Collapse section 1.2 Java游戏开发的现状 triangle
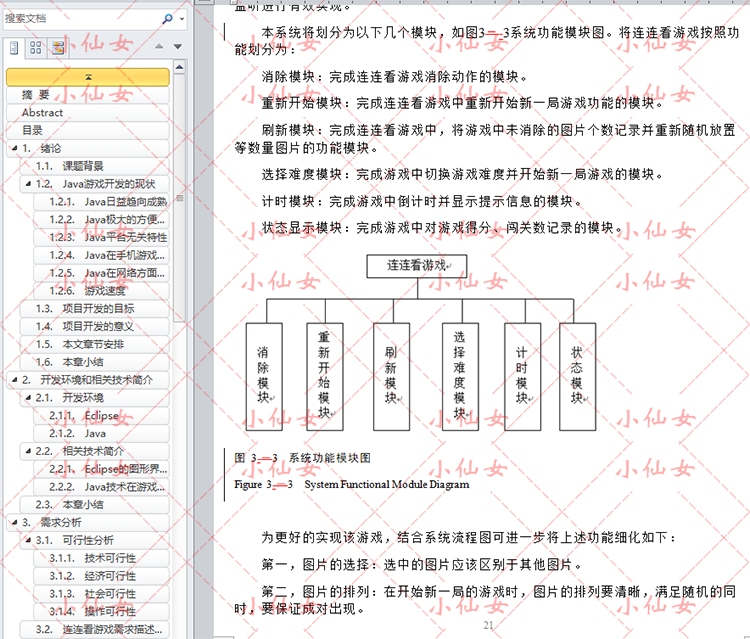750x639 pixels. coord(28,184)
